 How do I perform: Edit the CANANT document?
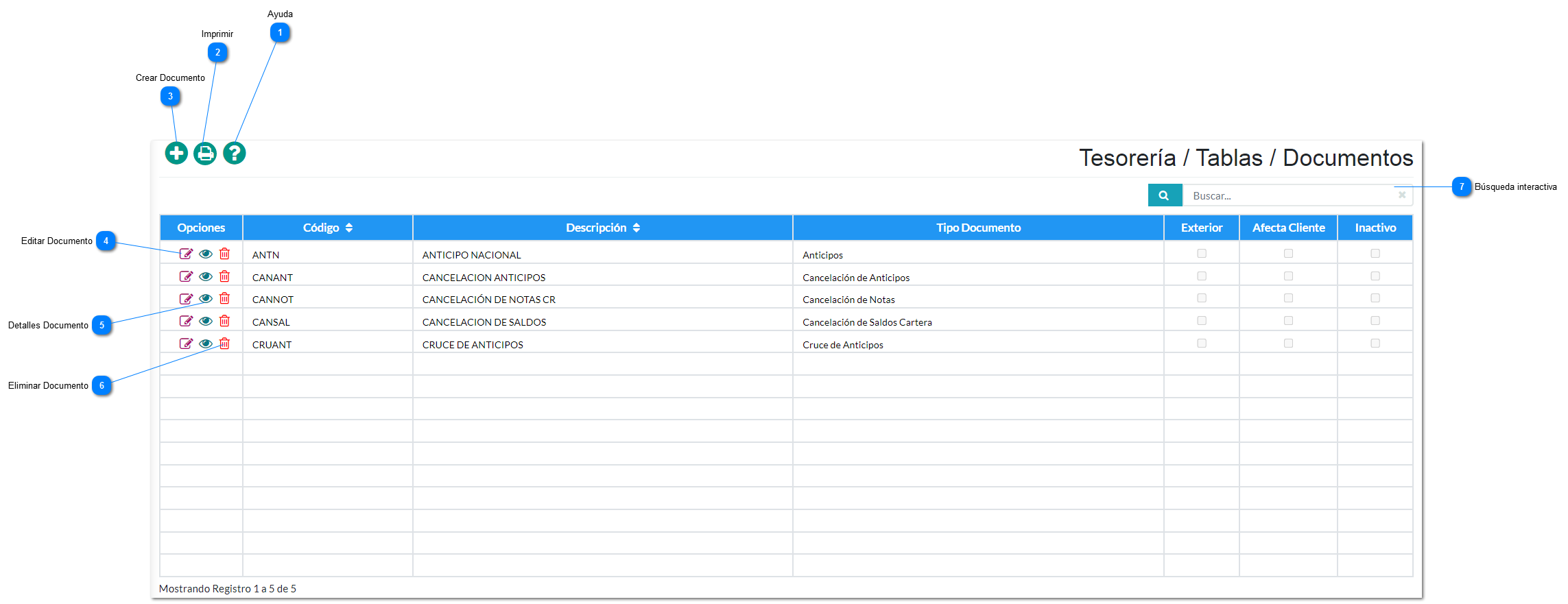click(186, 276)
